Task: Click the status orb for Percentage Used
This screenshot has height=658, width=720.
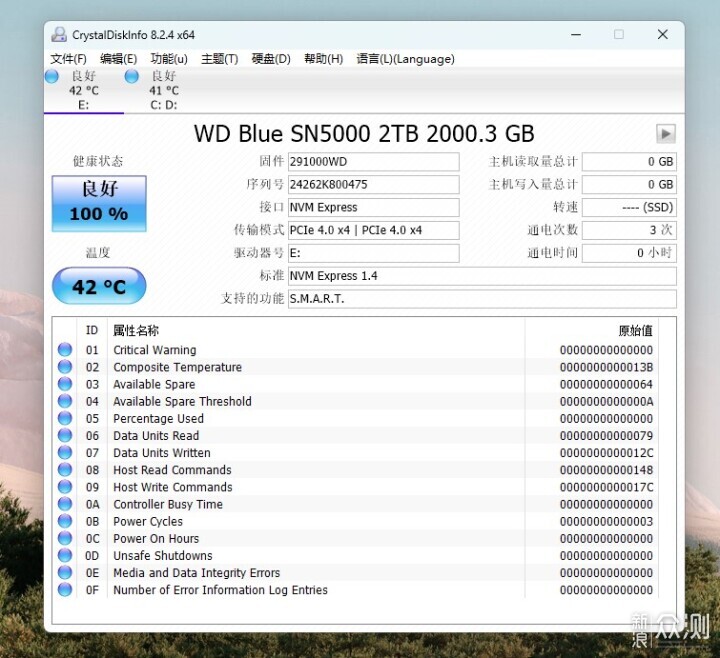Action: [65, 418]
